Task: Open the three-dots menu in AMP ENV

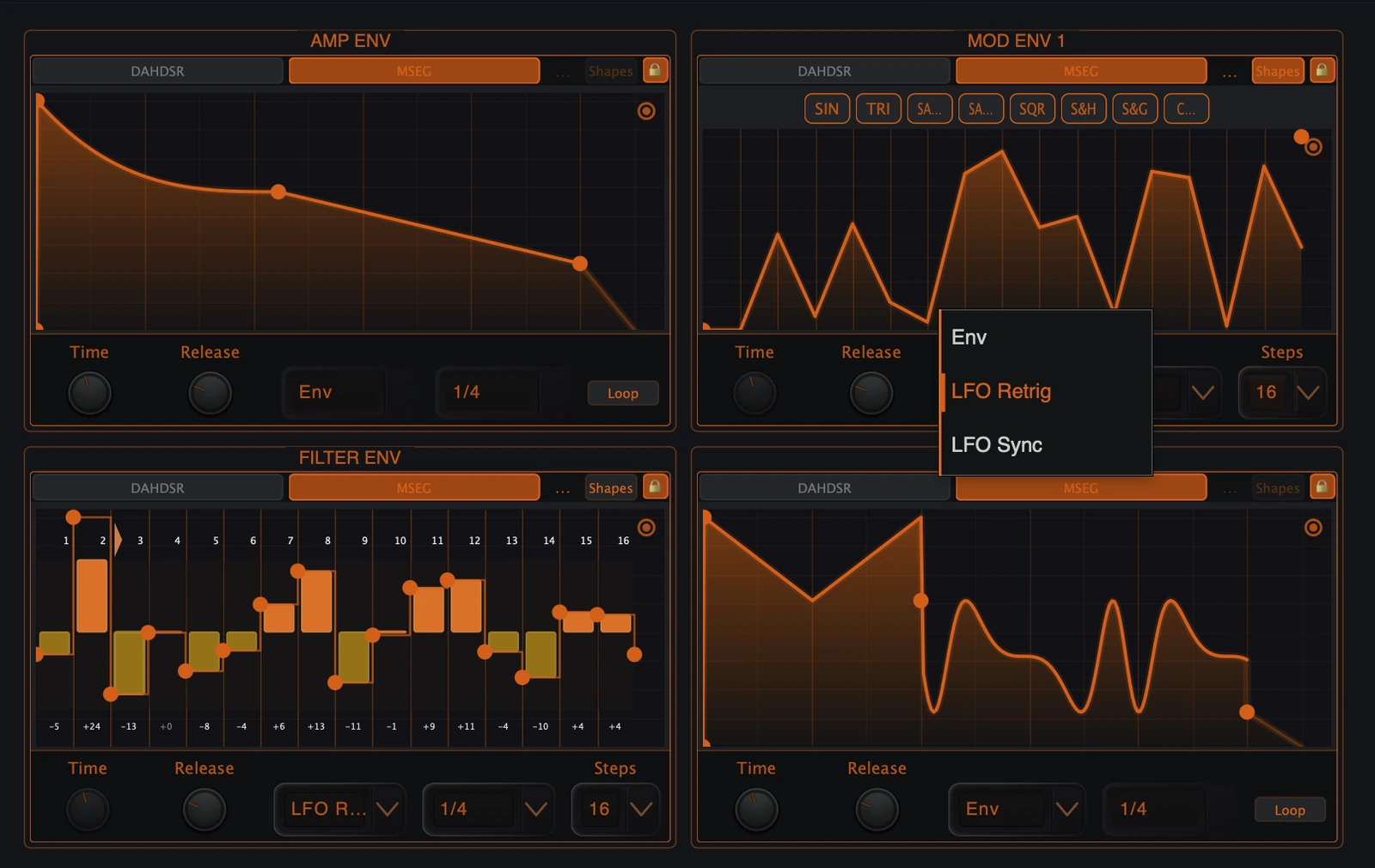Action: pyautogui.click(x=563, y=72)
